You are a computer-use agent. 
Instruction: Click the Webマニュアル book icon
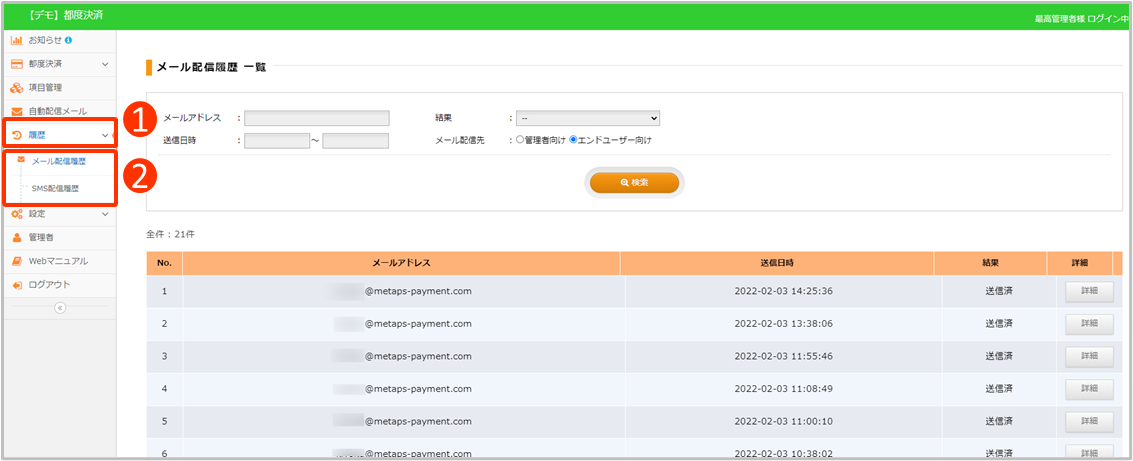coord(17,261)
